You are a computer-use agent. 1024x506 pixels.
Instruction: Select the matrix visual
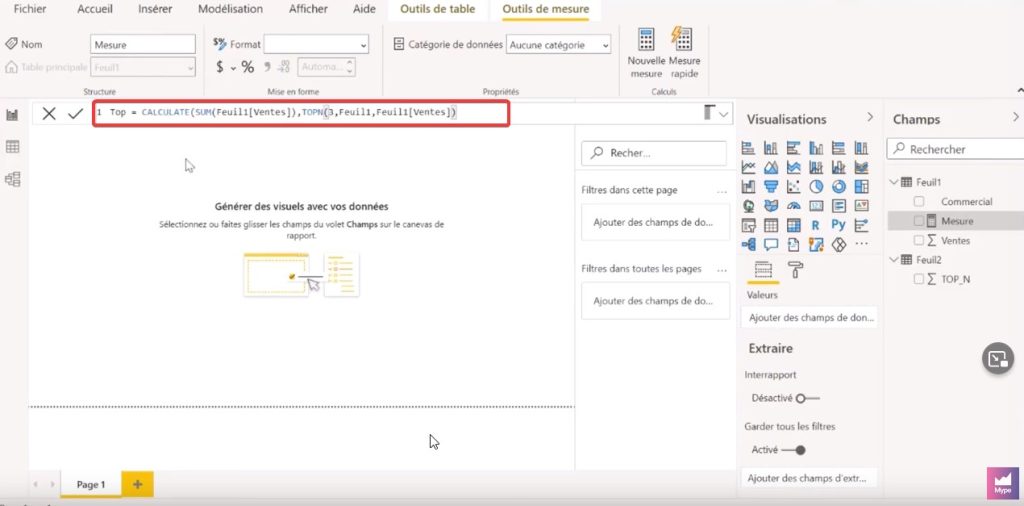[x=793, y=225]
